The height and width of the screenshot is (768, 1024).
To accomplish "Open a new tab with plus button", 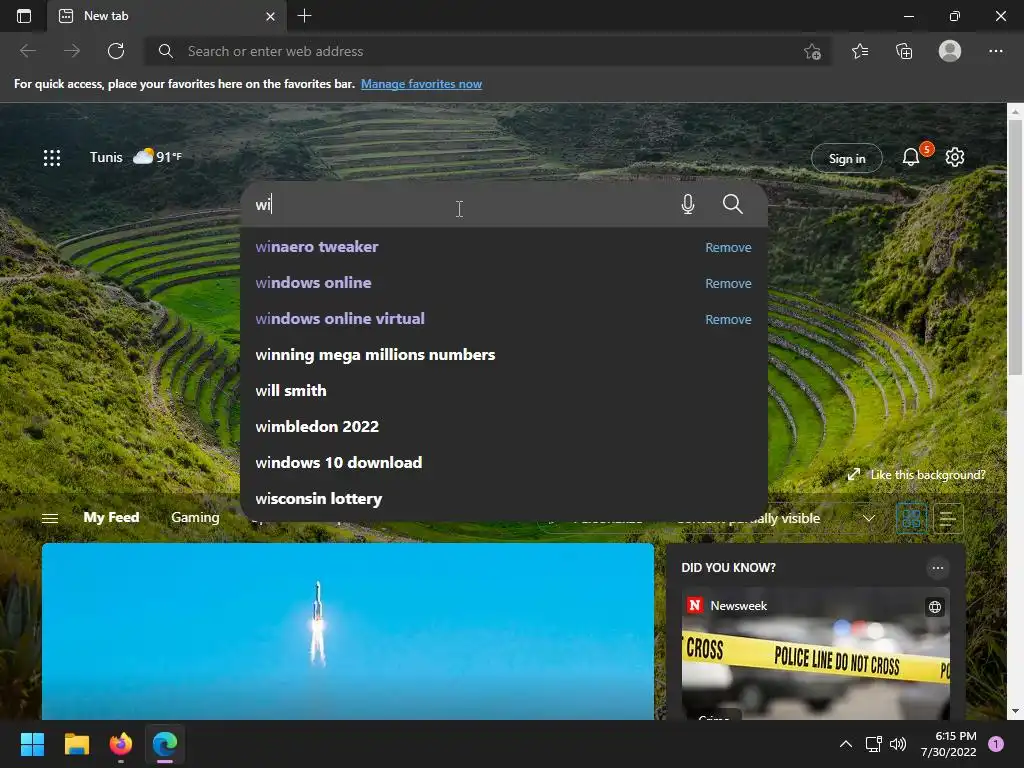I will point(304,16).
